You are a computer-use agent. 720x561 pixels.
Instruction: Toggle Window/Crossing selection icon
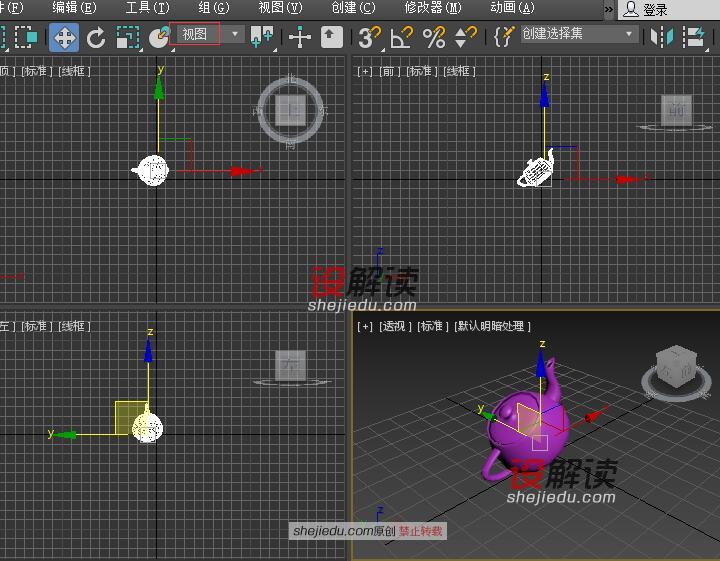coord(26,37)
